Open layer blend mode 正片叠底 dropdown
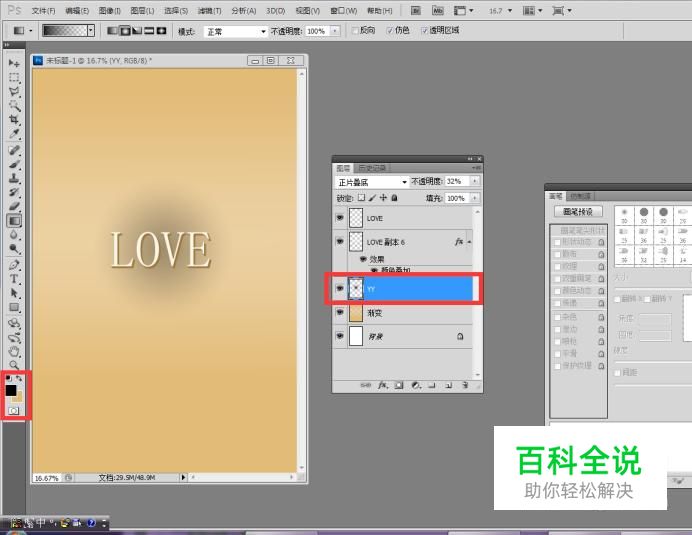 point(372,182)
